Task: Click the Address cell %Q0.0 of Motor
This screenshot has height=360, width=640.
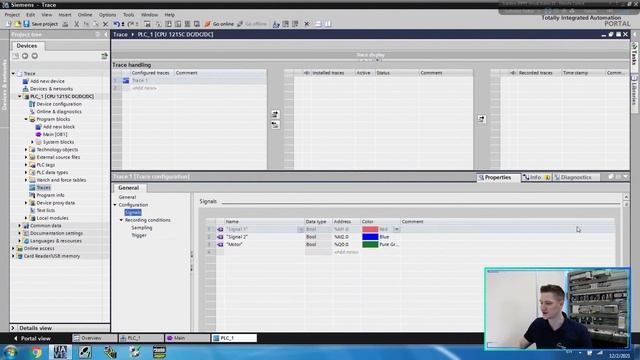Action: pos(346,244)
